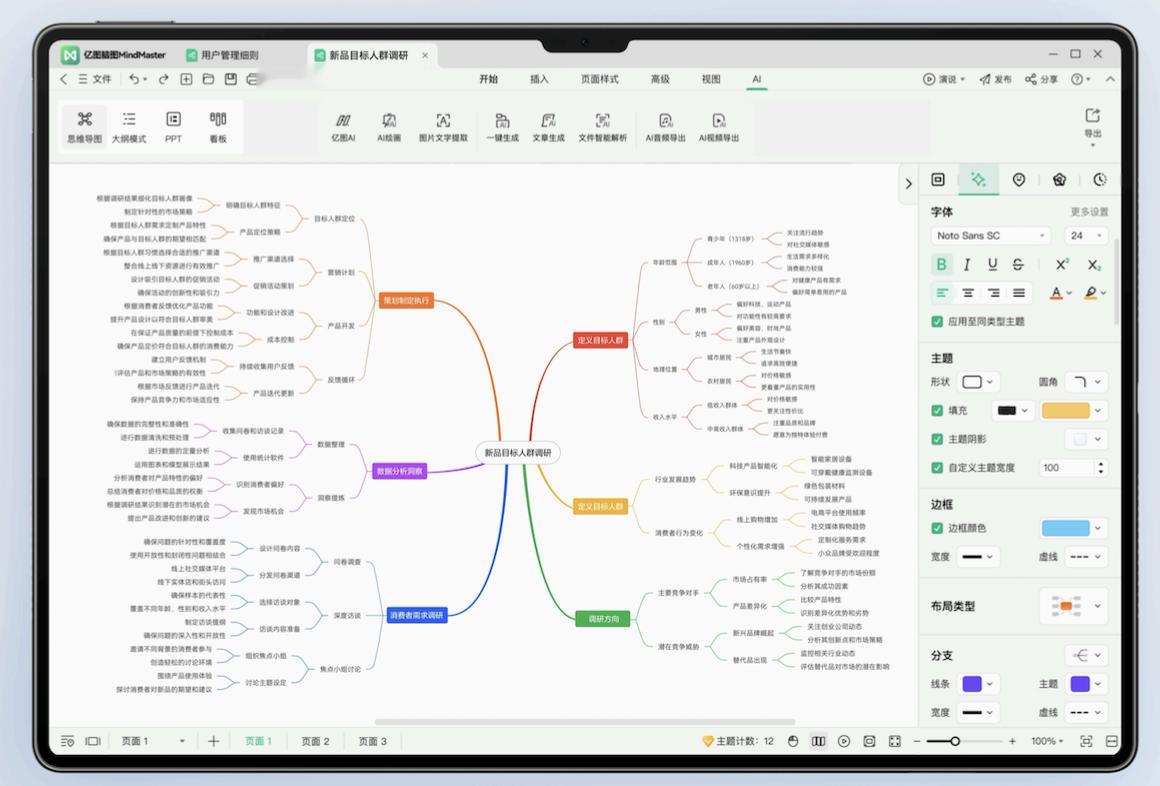The image size is (1160, 786).
Task: Open the 页面样式 ribbon tab
Action: point(599,78)
